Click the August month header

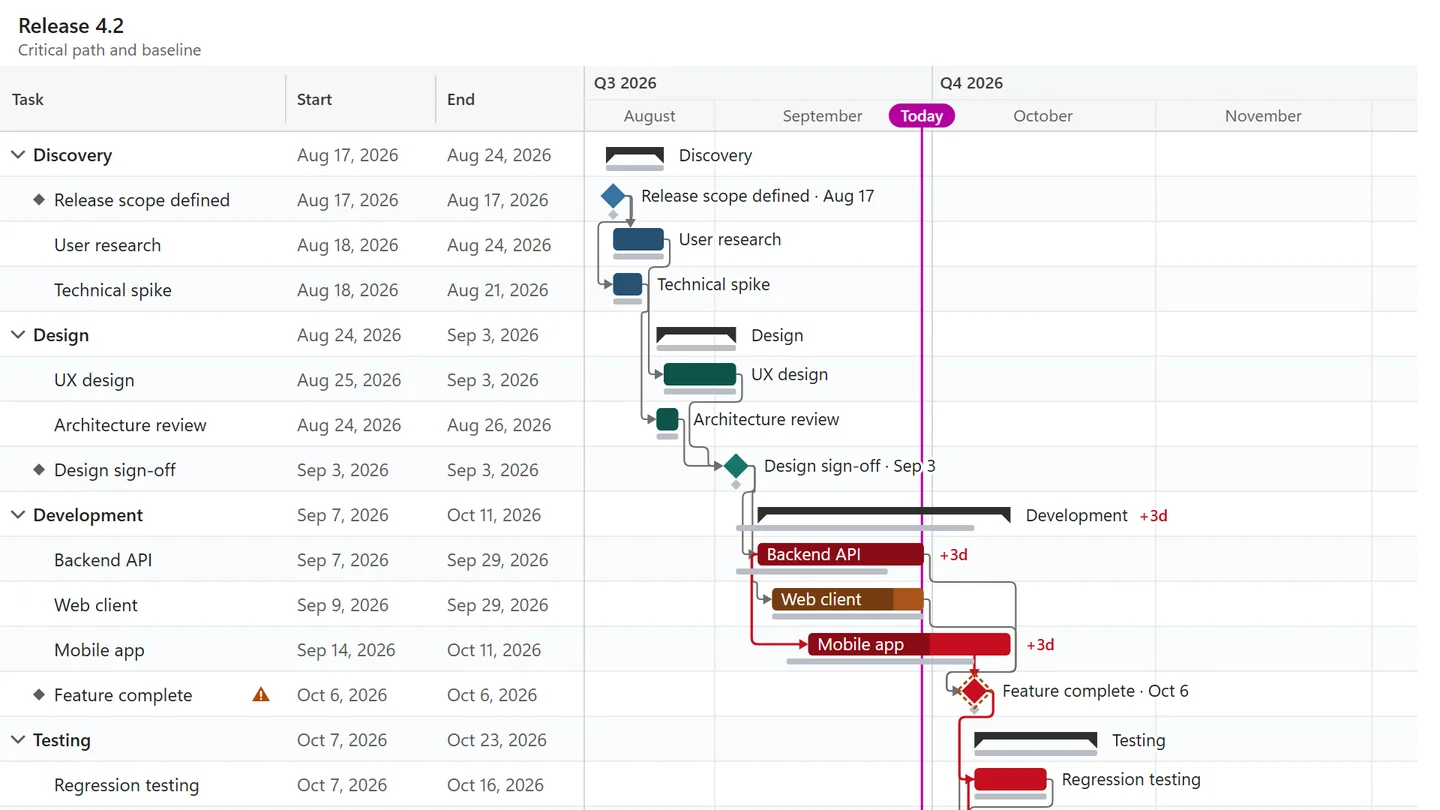pos(650,116)
